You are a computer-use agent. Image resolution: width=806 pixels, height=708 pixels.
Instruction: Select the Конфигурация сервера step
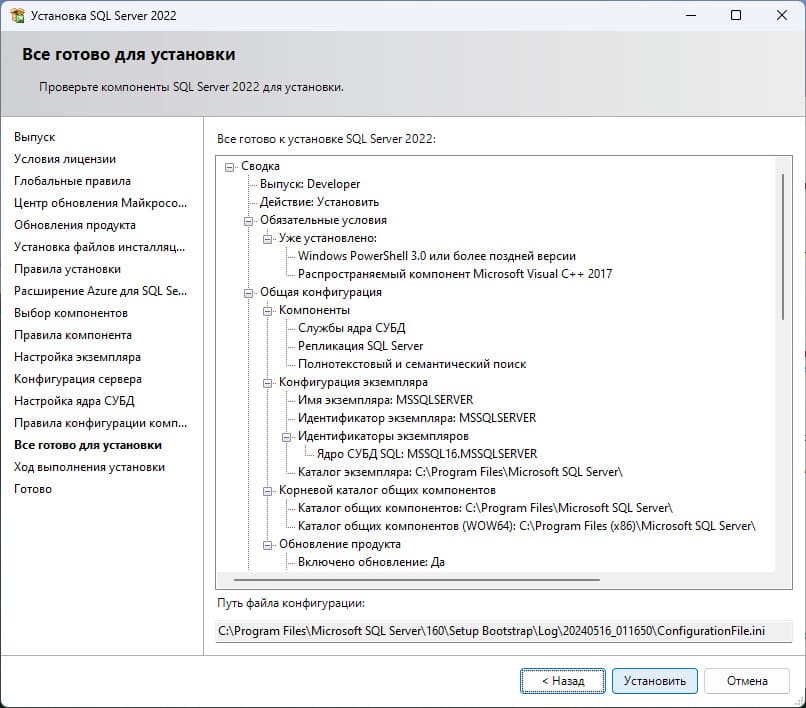[x=78, y=379]
